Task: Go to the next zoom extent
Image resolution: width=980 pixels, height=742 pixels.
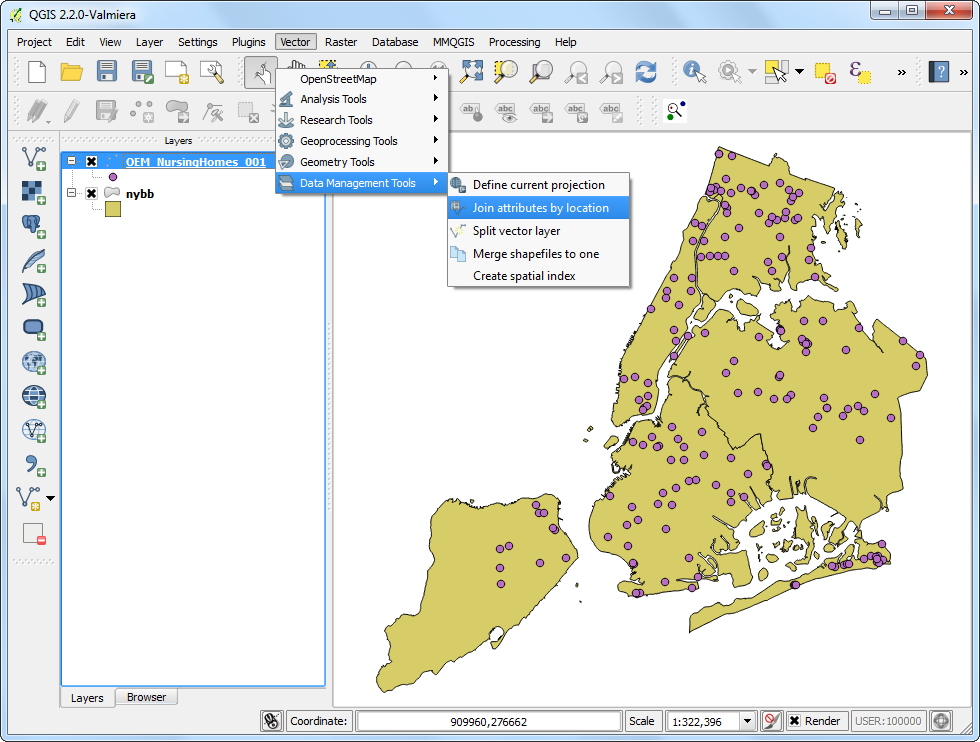Action: pyautogui.click(x=611, y=72)
